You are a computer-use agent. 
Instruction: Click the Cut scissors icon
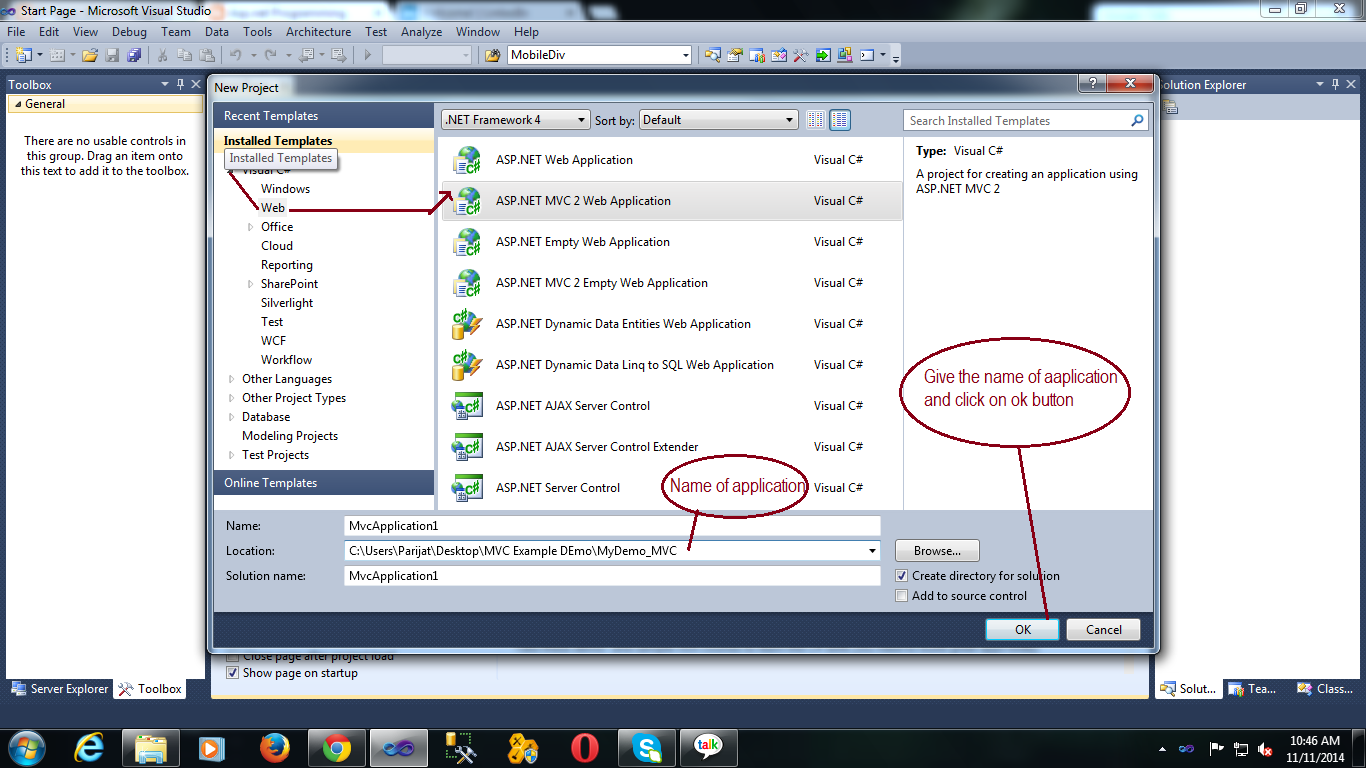tap(162, 55)
